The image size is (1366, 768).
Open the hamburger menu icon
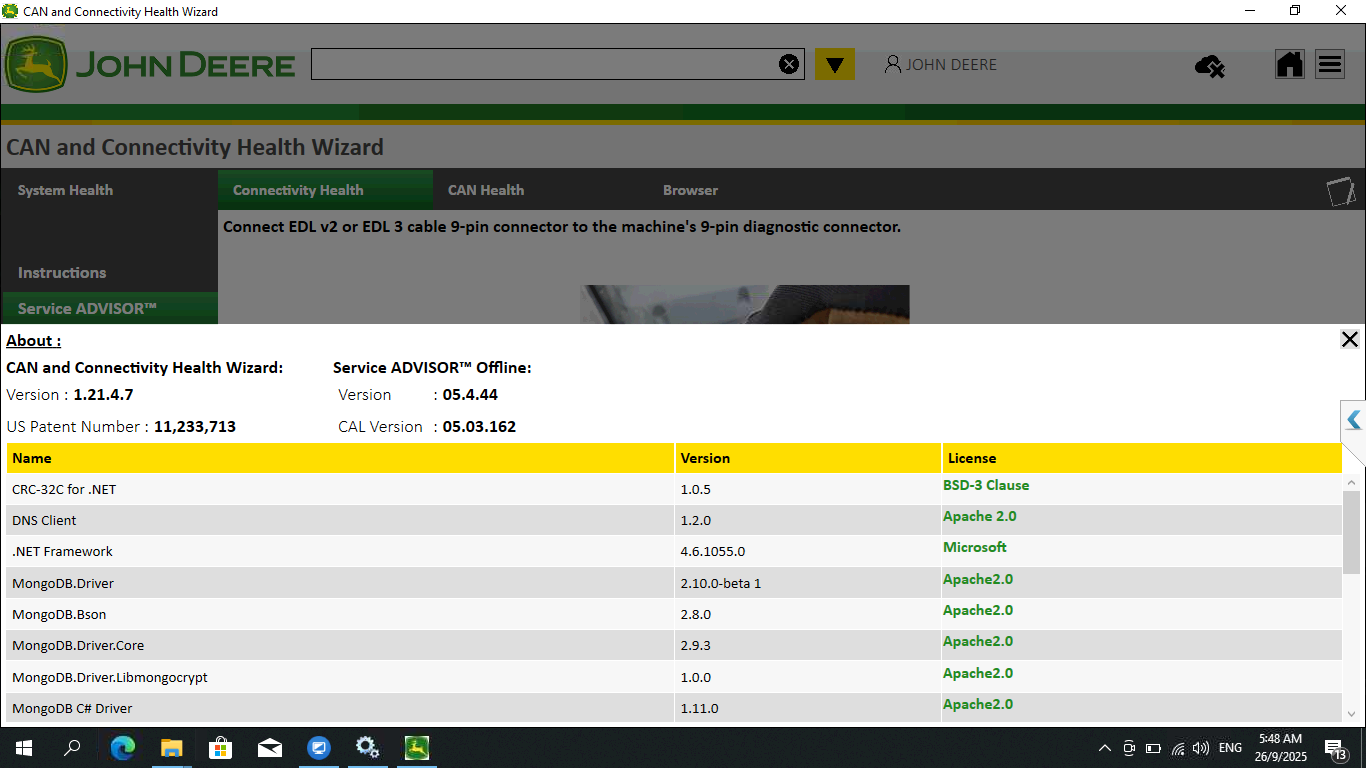[1330, 64]
